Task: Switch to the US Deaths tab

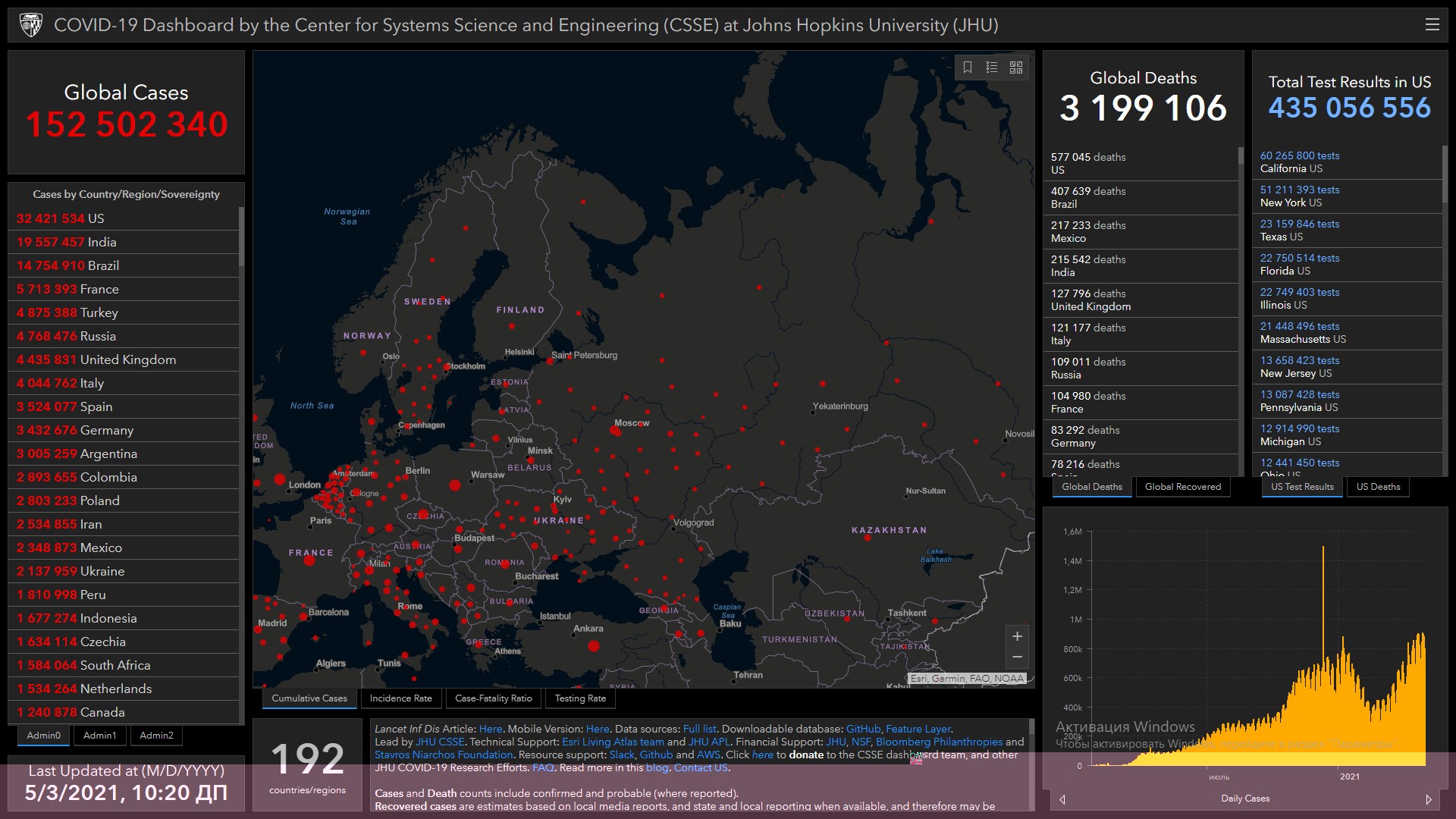Action: [1378, 487]
